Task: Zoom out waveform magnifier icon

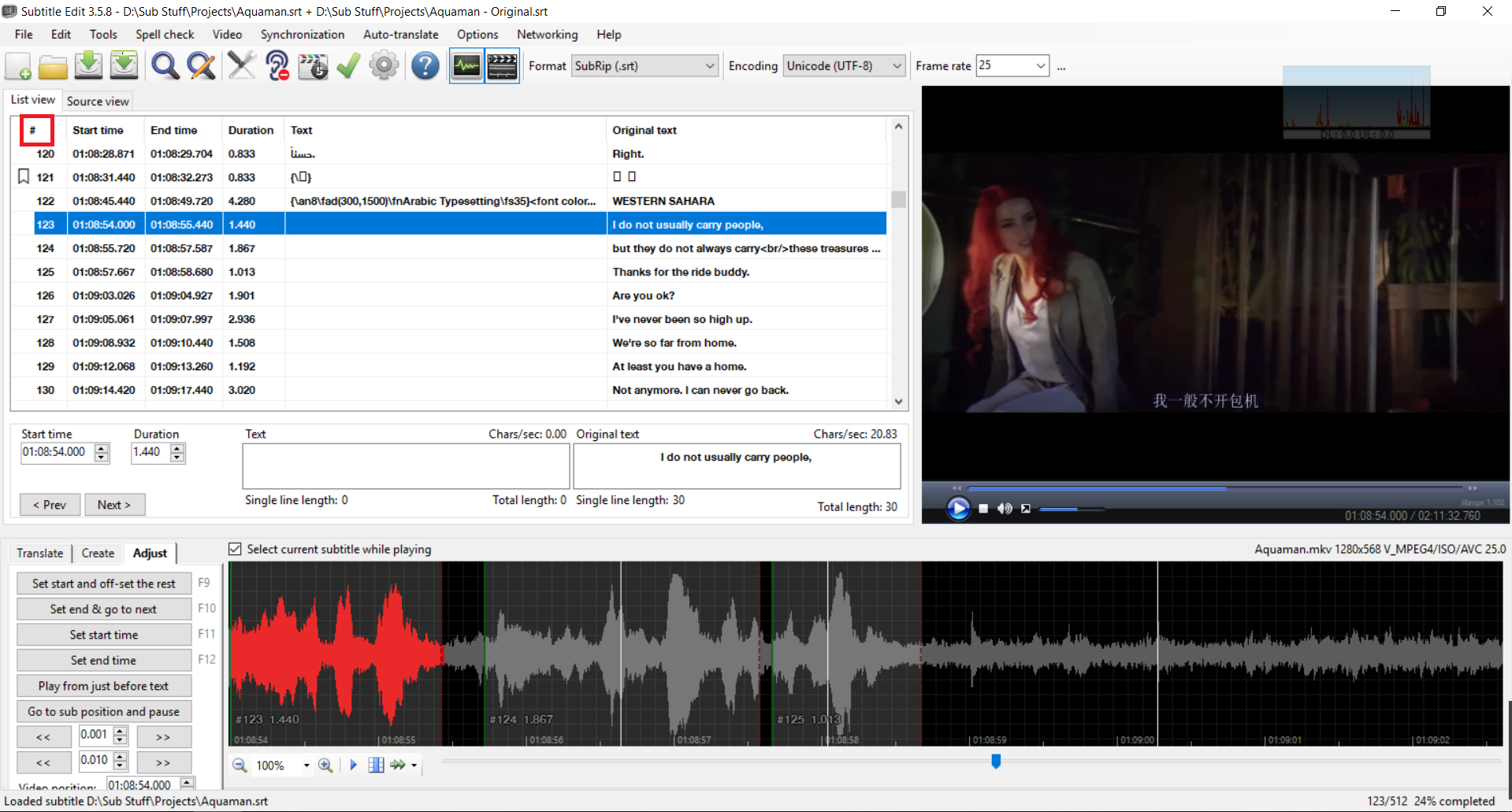Action: point(240,766)
